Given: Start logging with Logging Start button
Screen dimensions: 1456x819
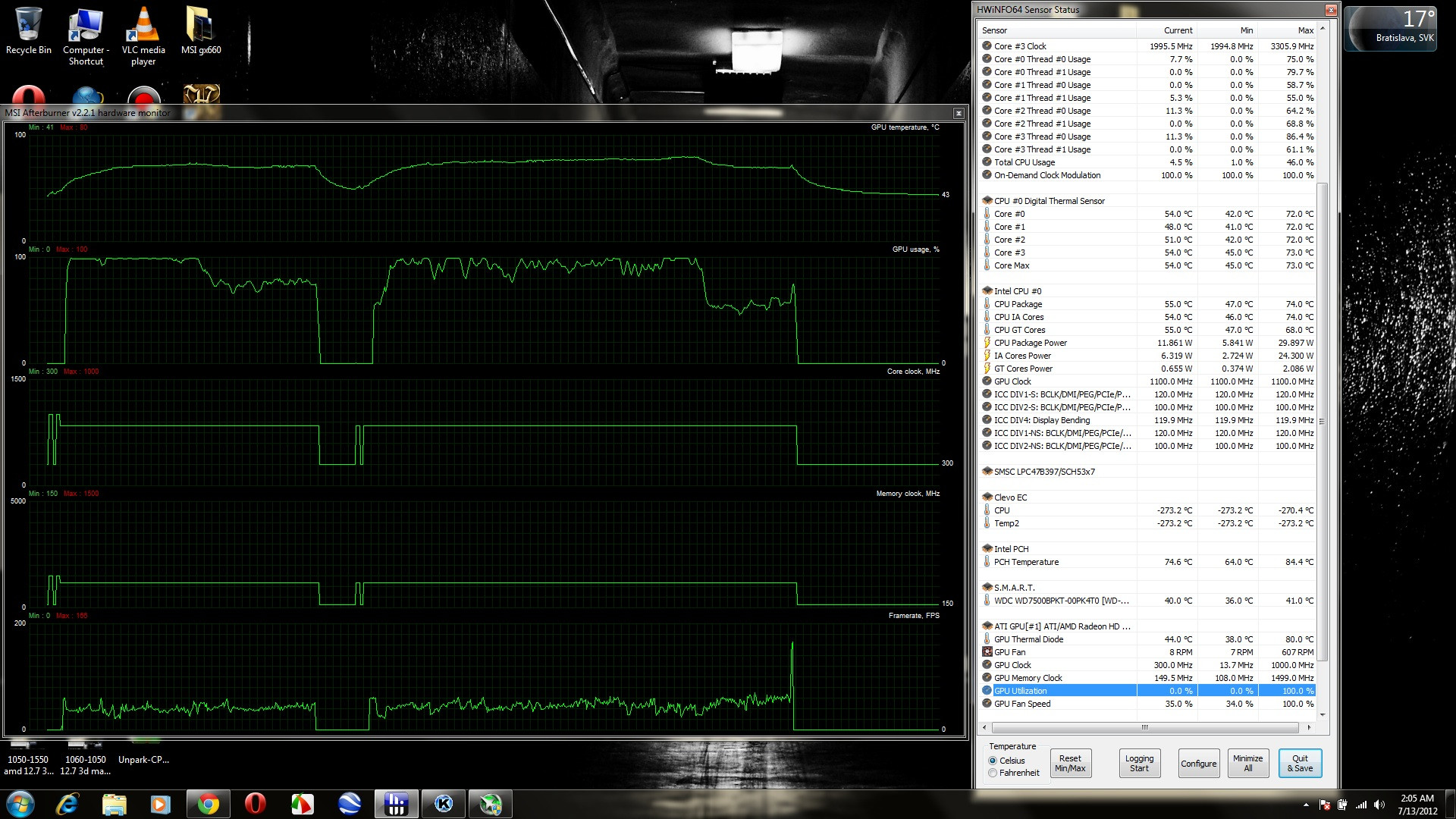Looking at the screenshot, I should pos(1139,763).
